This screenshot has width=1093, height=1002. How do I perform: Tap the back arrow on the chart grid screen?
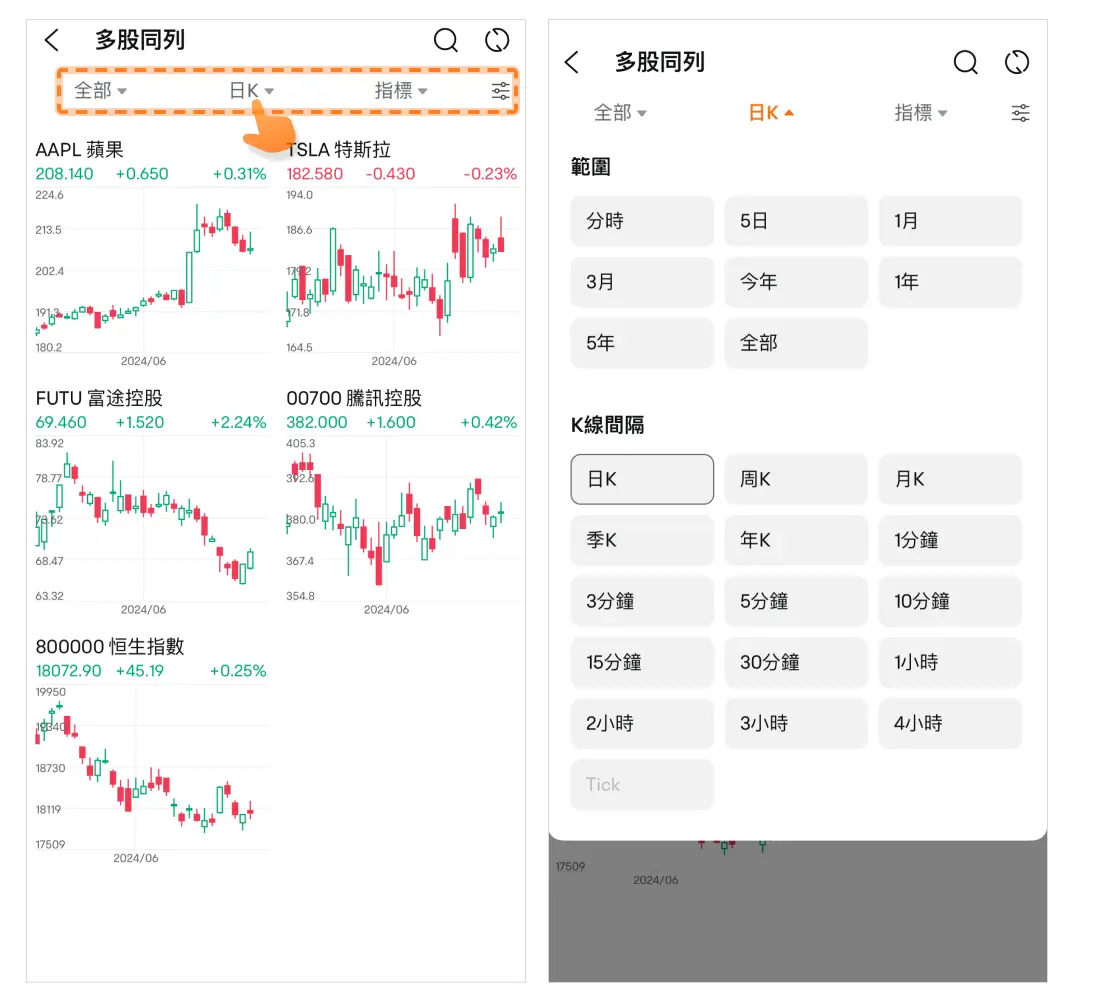(52, 40)
